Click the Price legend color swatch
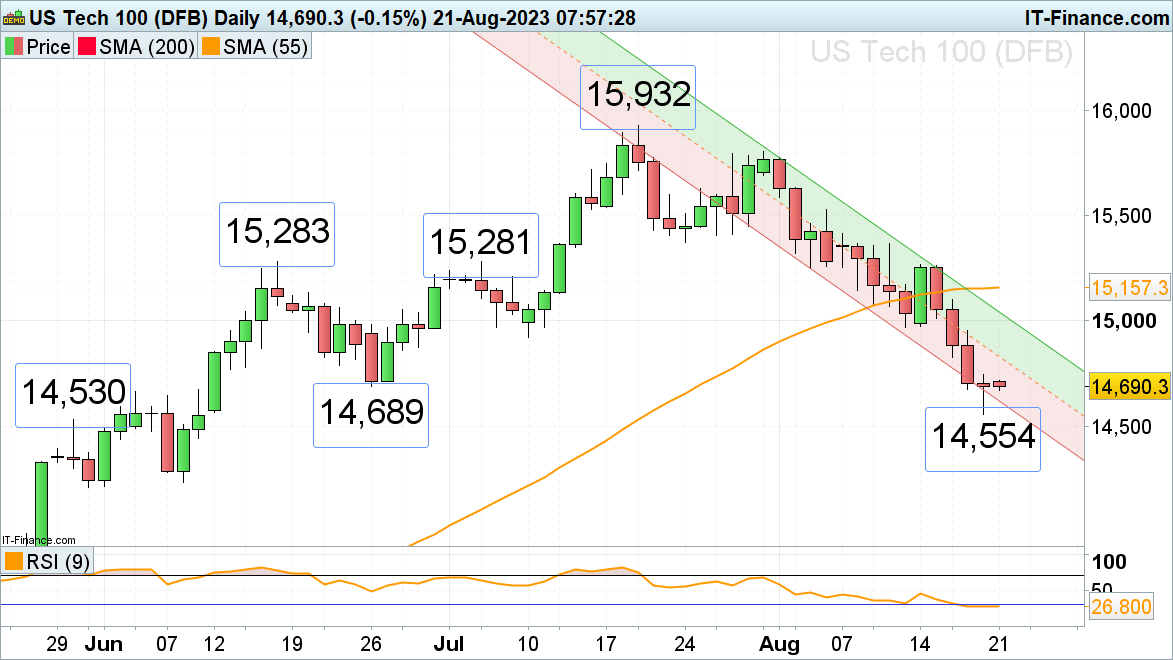The width and height of the screenshot is (1173, 660). (x=13, y=47)
